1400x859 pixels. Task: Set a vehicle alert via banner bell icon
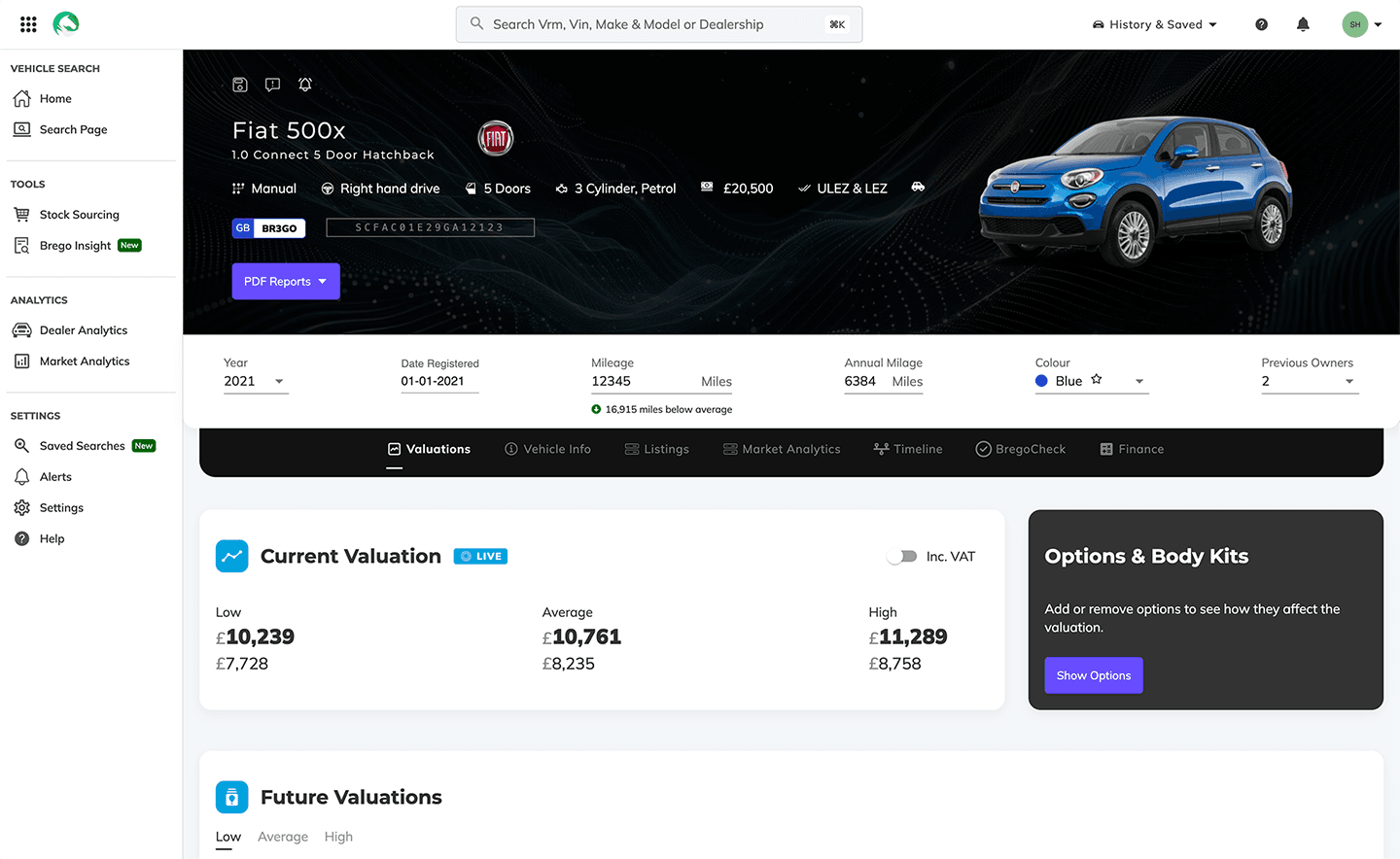tap(304, 85)
